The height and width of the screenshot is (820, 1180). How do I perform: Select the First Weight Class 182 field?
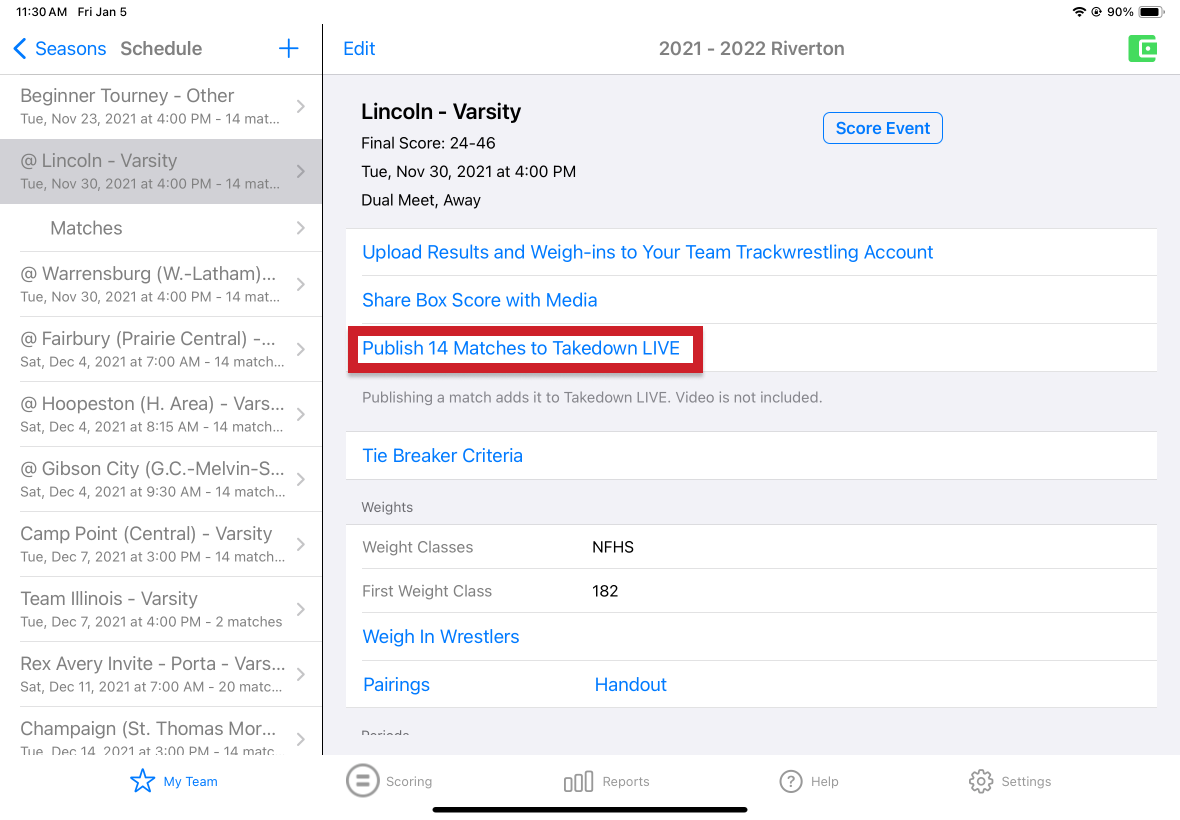pyautogui.click(x=605, y=591)
